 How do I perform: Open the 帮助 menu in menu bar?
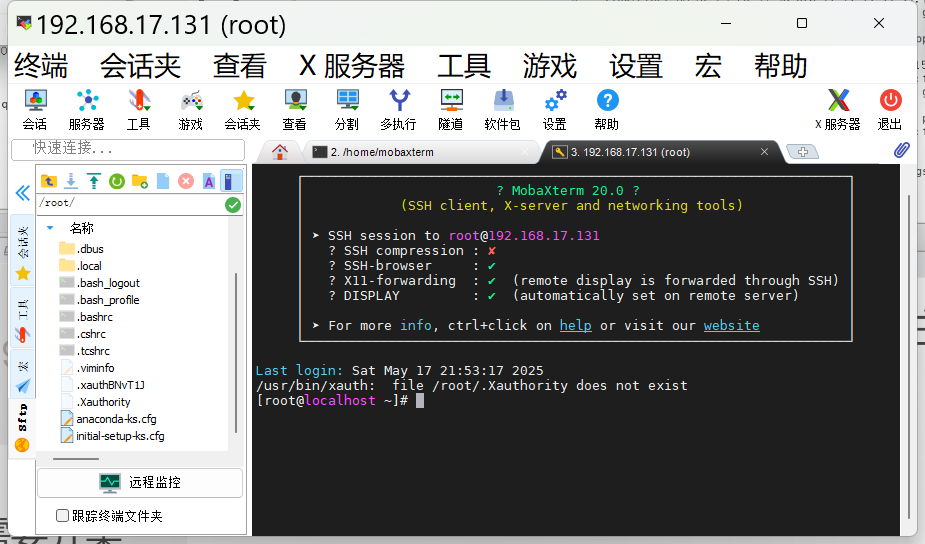click(780, 65)
